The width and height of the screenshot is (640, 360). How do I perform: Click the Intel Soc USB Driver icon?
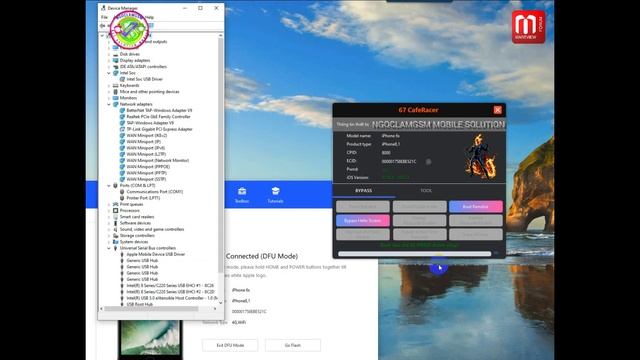click(x=122, y=79)
